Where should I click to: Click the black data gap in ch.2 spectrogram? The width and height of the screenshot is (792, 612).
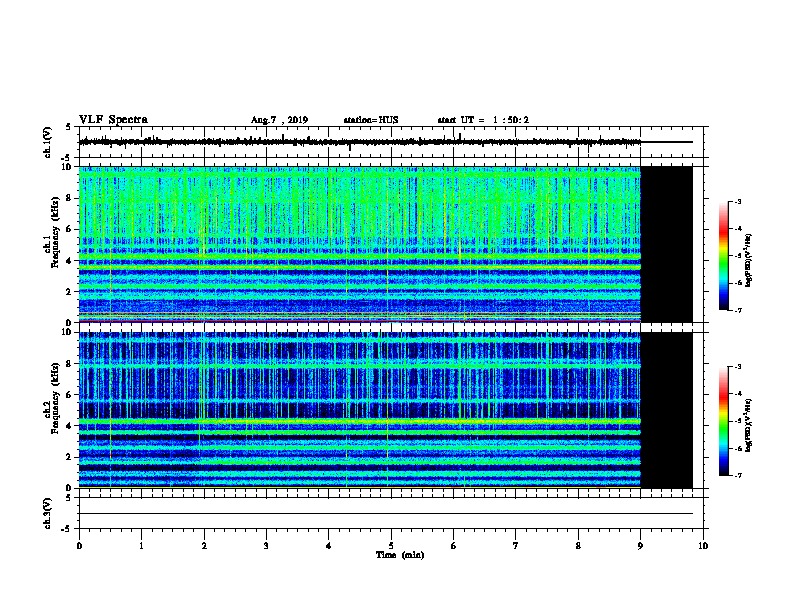[666, 410]
